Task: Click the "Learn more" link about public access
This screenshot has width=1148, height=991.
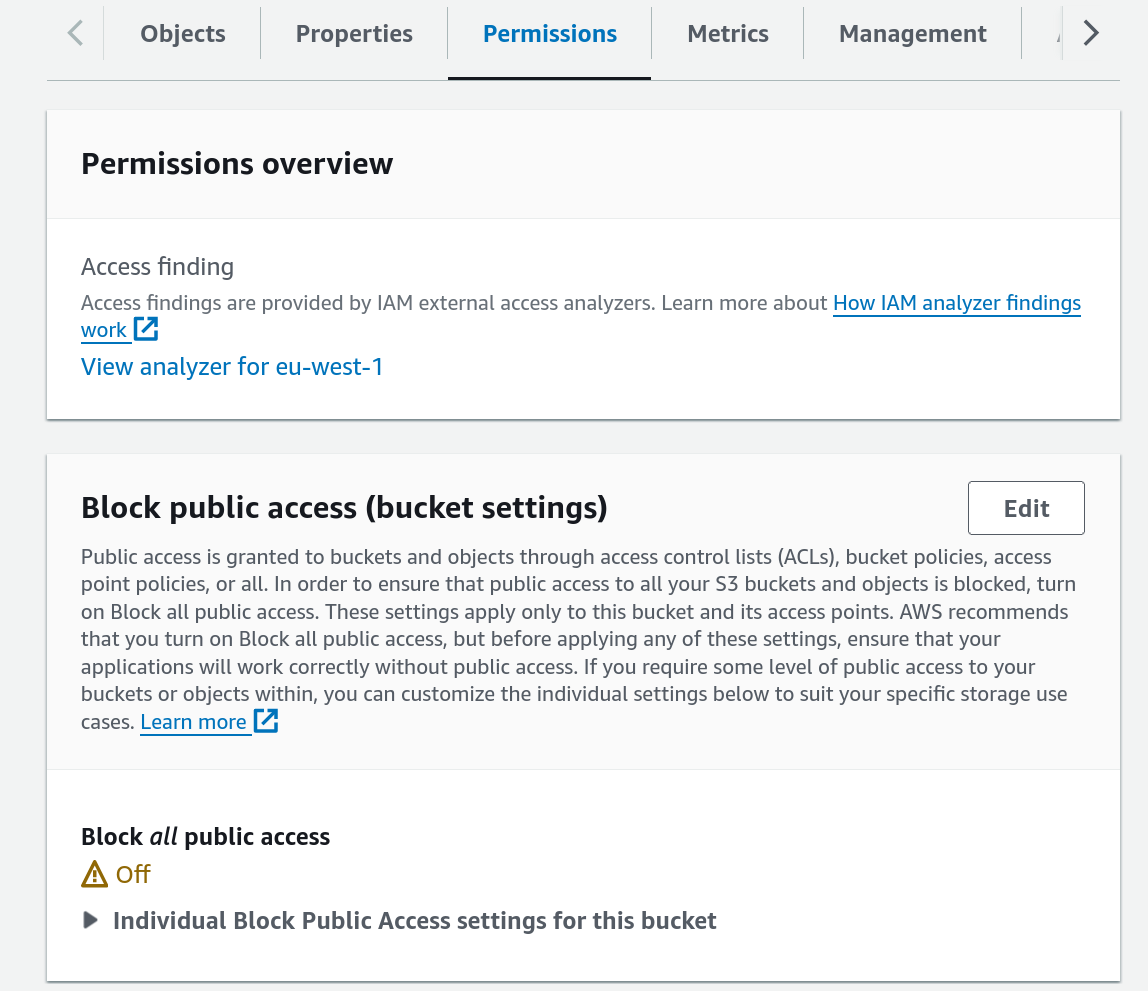Action: 194,721
